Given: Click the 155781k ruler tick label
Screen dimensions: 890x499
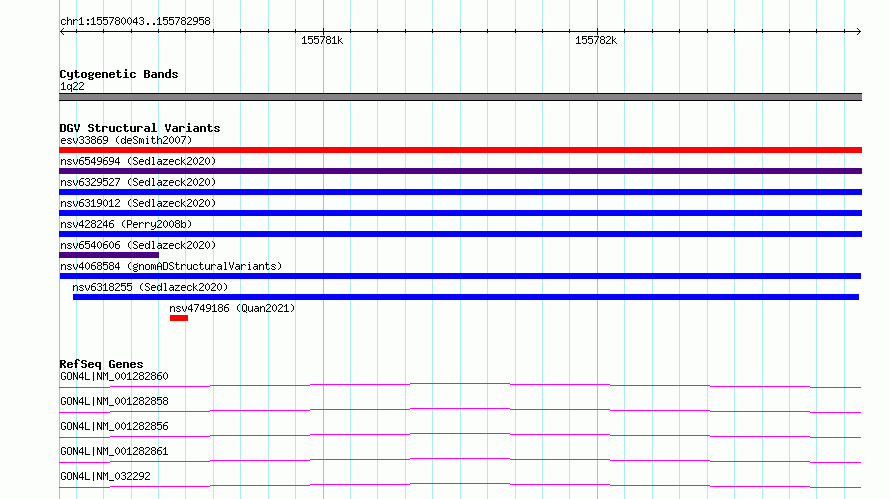Looking at the screenshot, I should (x=322, y=40).
